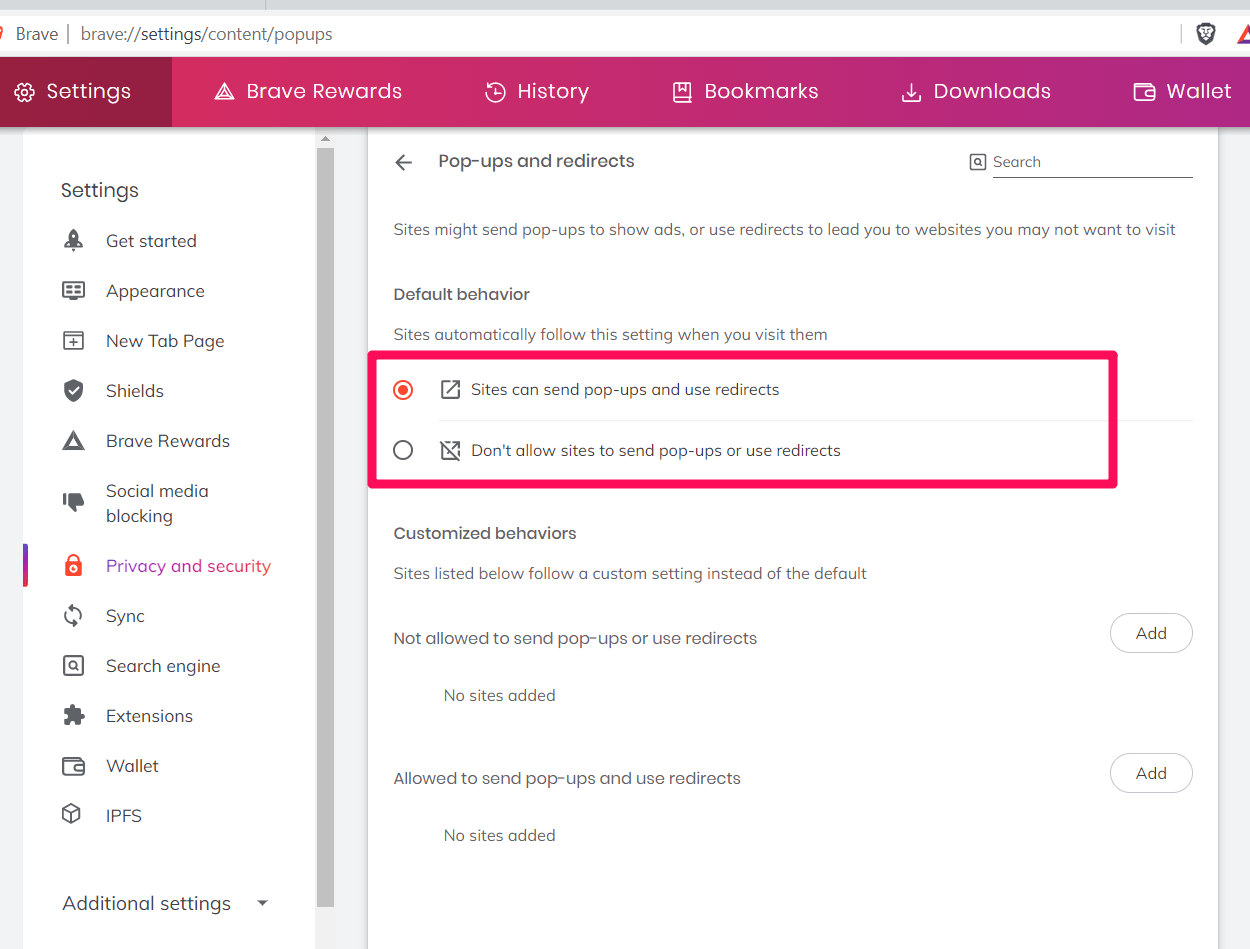Open IPFS settings in sidebar
Image resolution: width=1250 pixels, height=949 pixels.
click(124, 816)
